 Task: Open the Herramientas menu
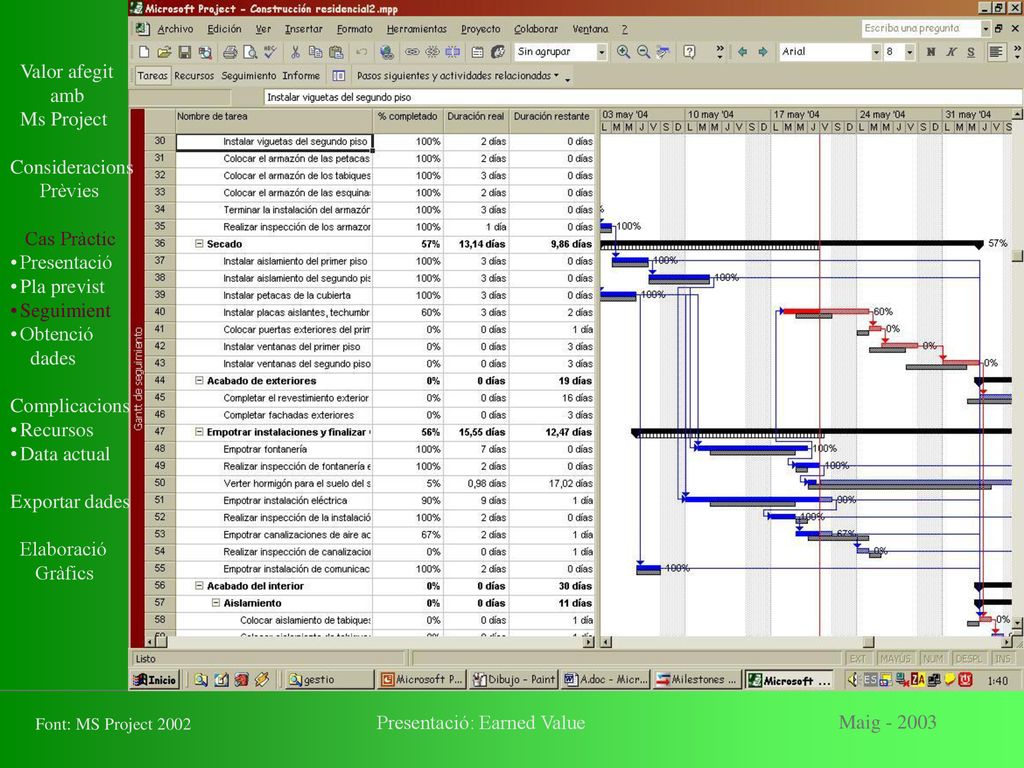tap(417, 29)
